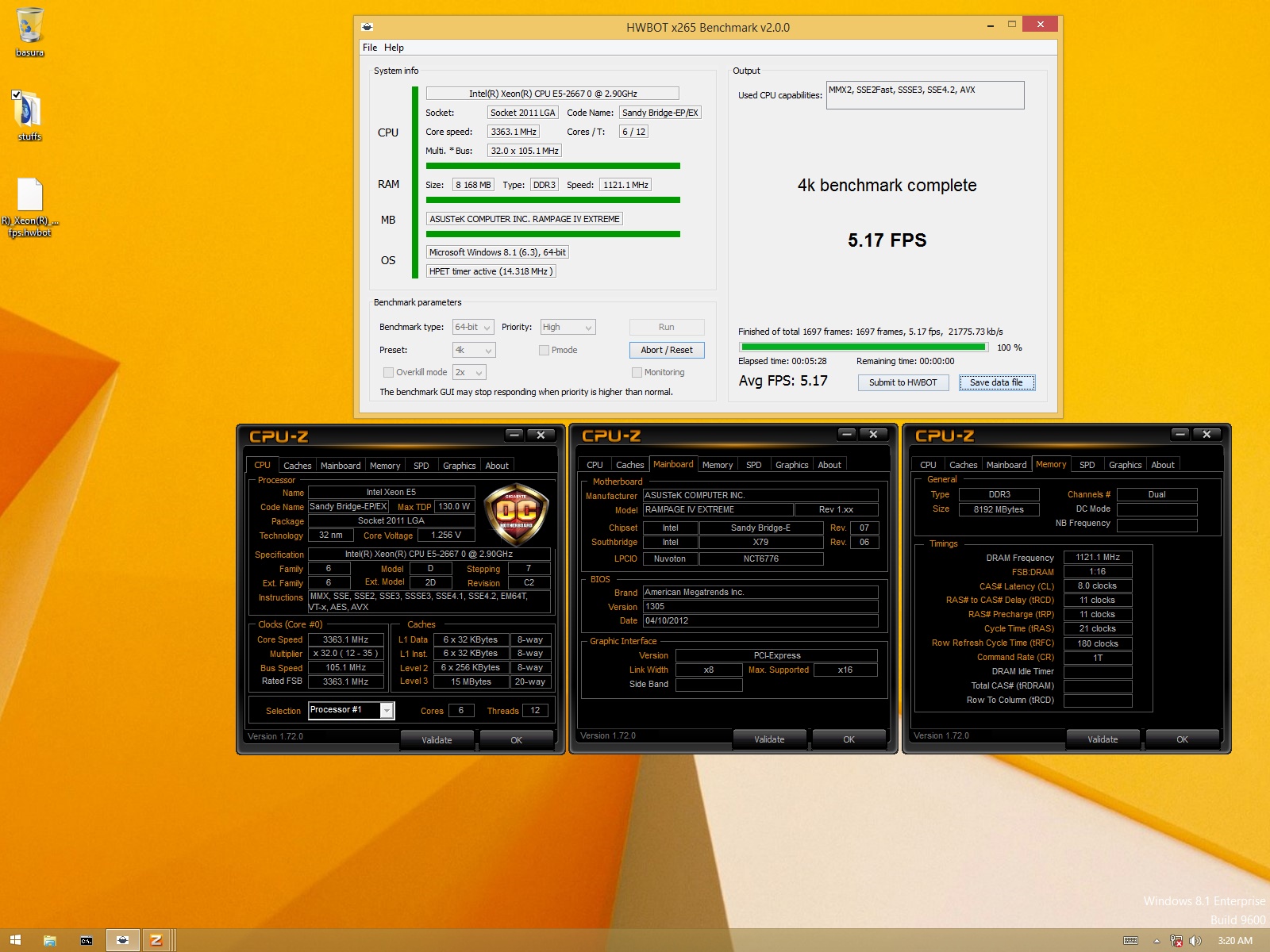
Task: Click OK in the Mainboard CPU-Z window
Action: [x=849, y=739]
